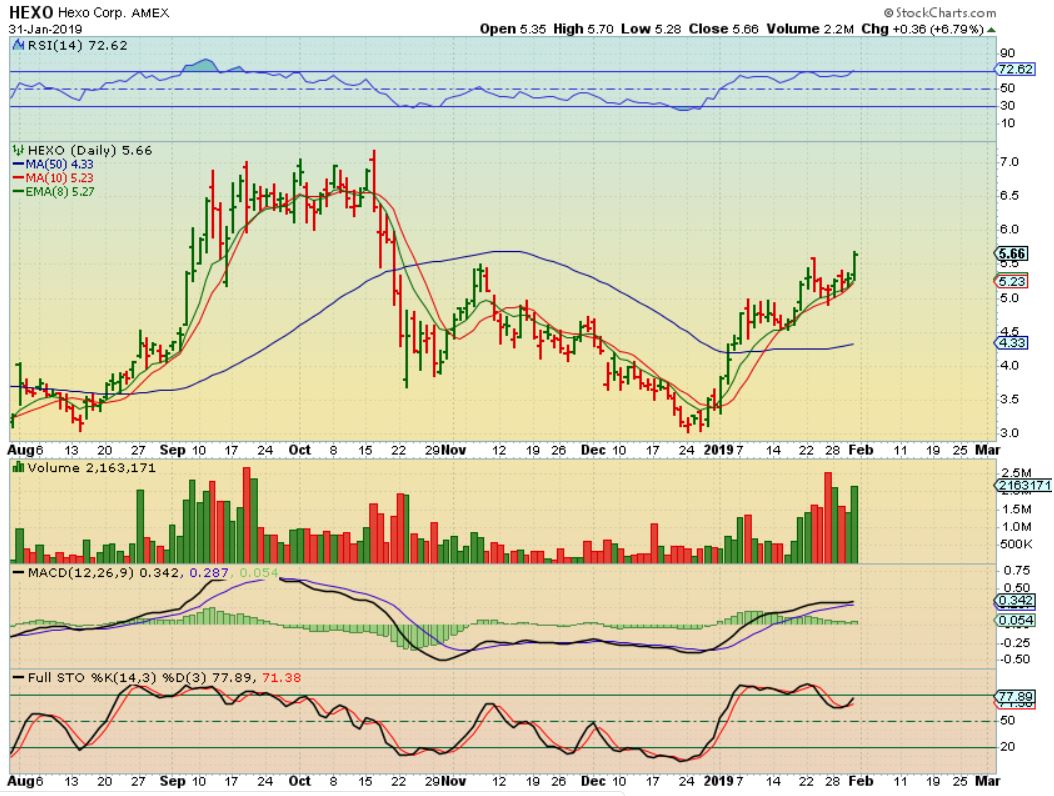Click the volume bars icon before Volume 2,163,171
1054x796 pixels.
[x=19, y=467]
